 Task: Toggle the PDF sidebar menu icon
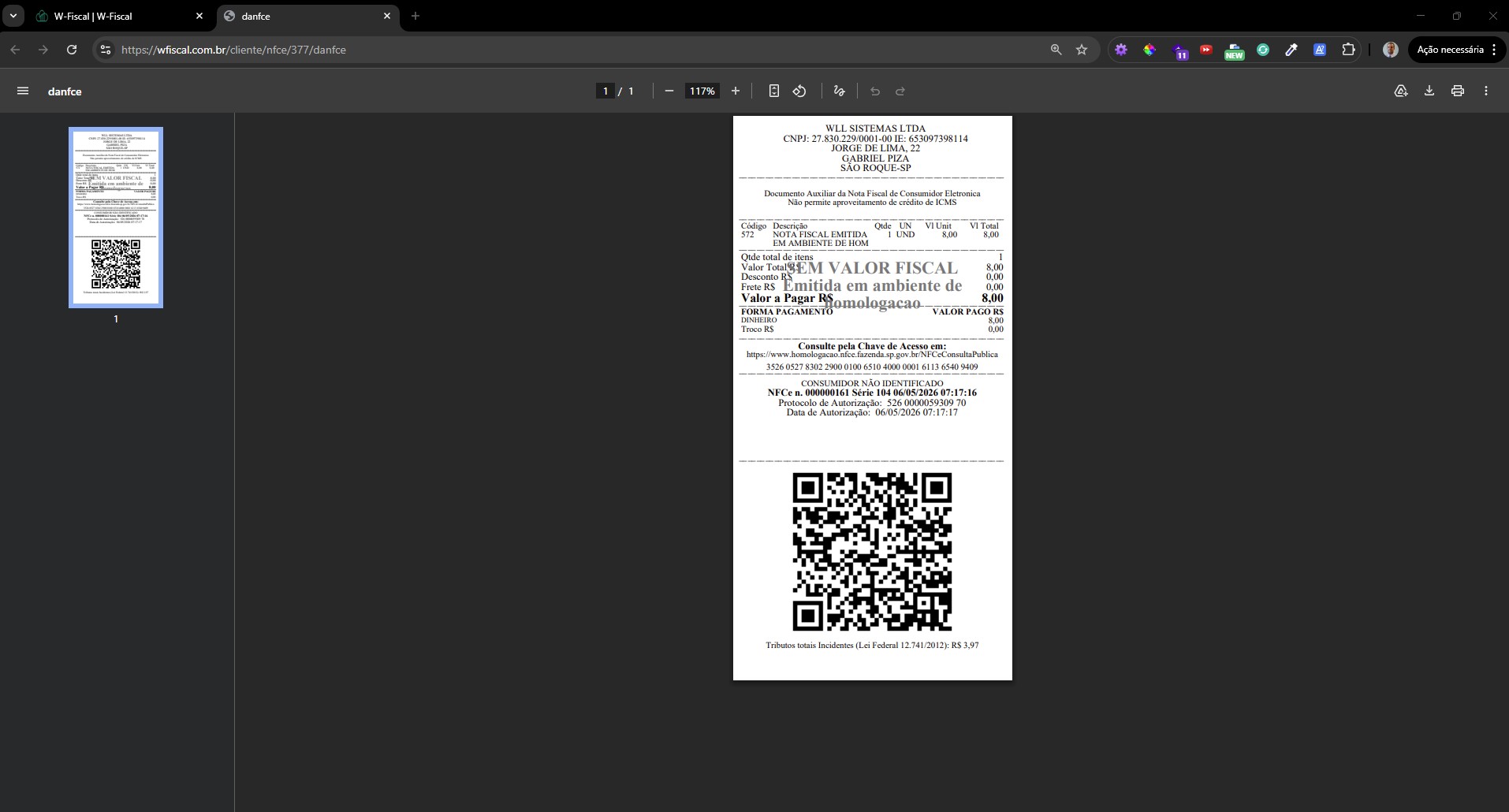point(23,91)
